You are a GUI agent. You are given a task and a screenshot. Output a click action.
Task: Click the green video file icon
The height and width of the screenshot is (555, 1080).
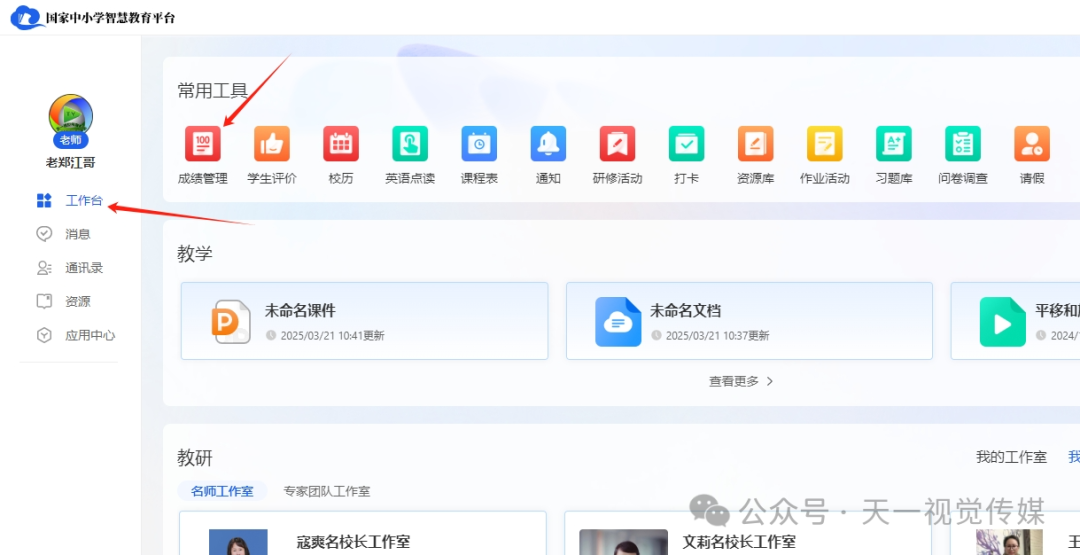click(1002, 322)
